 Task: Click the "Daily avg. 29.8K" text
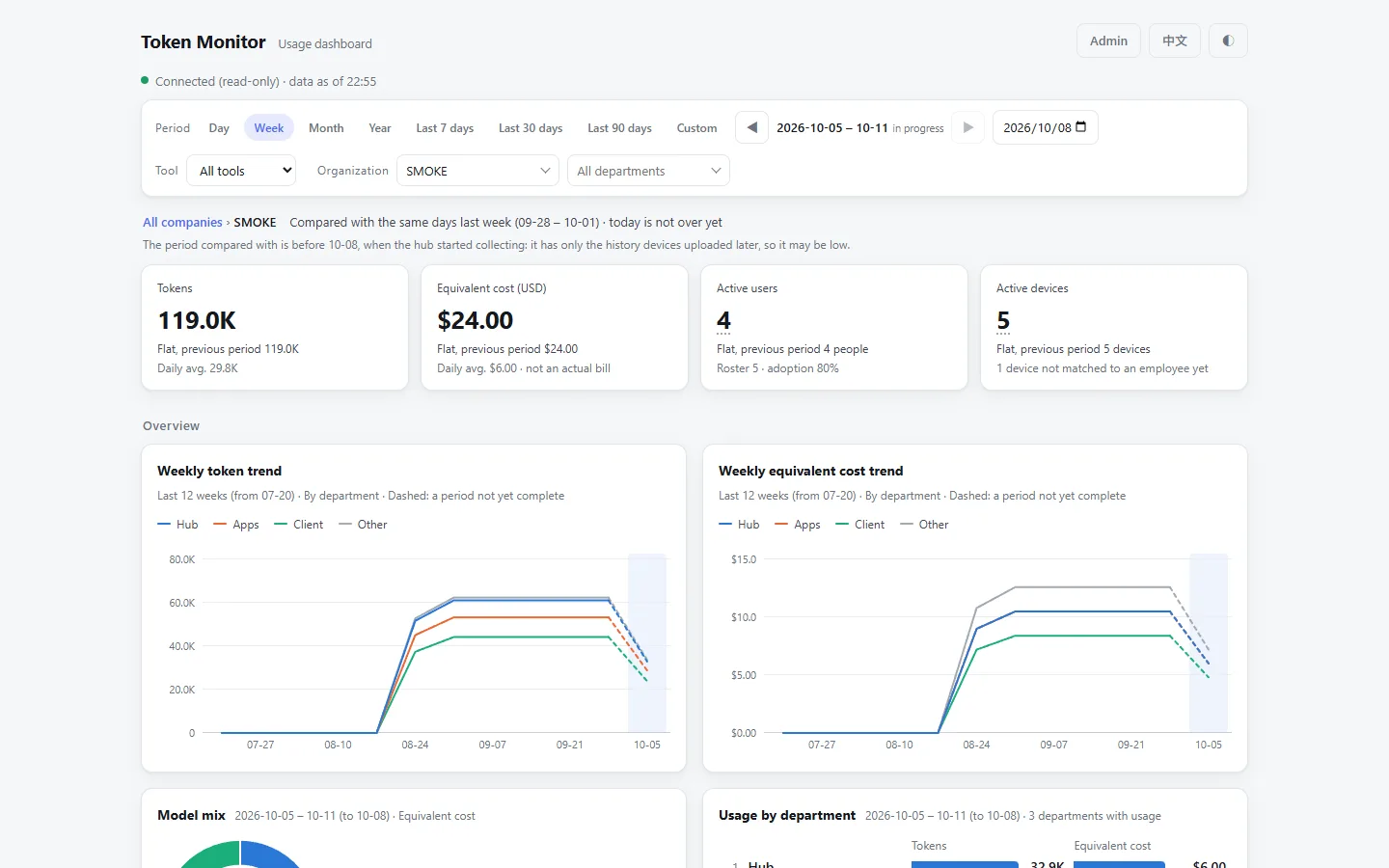coord(198,368)
